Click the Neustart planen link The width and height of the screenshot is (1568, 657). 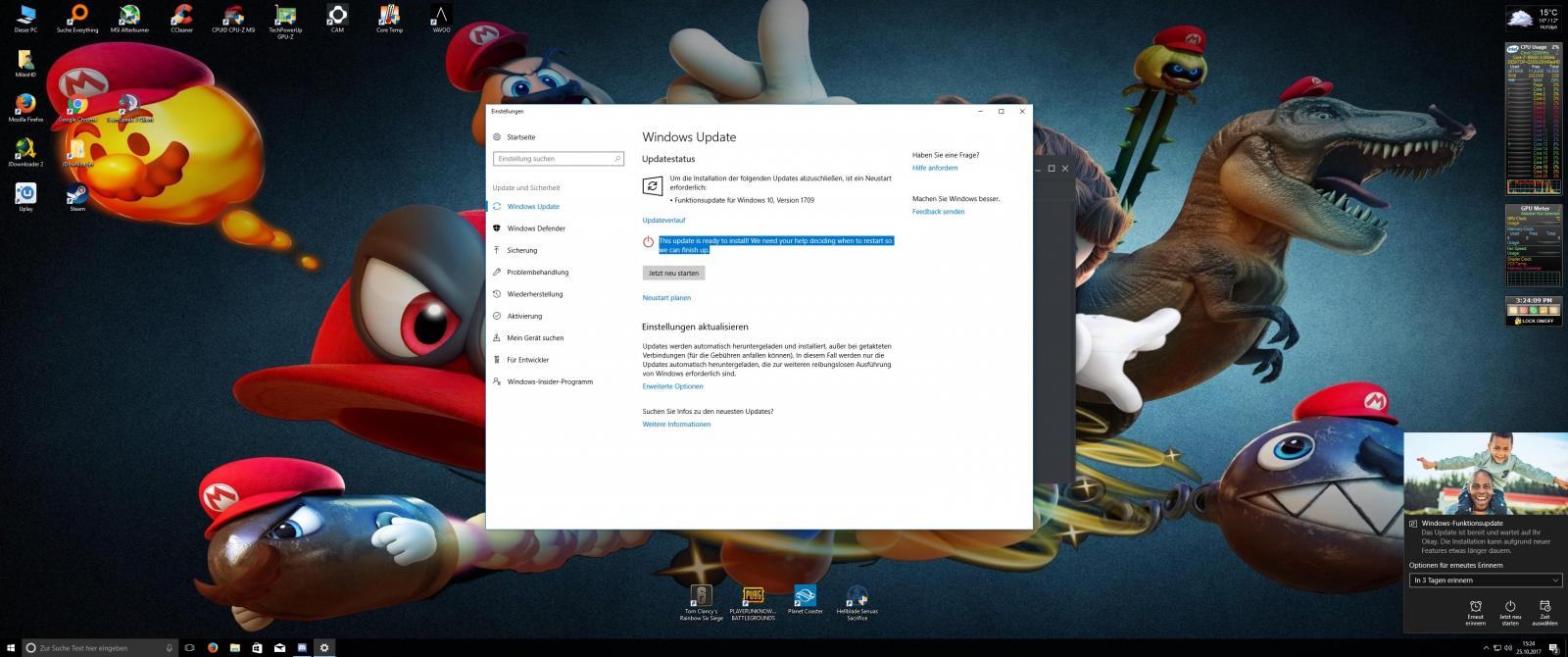pyautogui.click(x=666, y=297)
